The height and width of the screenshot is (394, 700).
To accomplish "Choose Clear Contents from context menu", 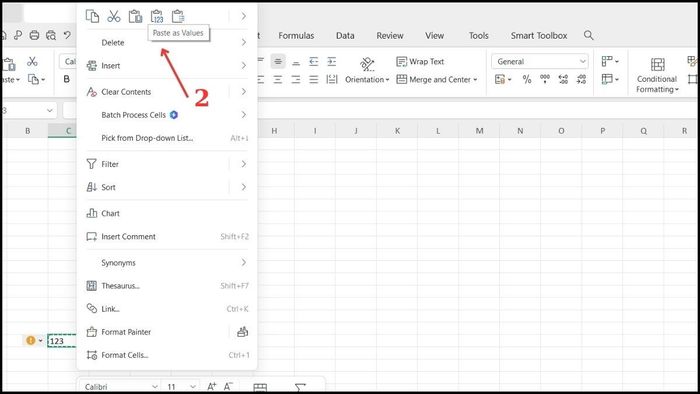I will tap(126, 91).
